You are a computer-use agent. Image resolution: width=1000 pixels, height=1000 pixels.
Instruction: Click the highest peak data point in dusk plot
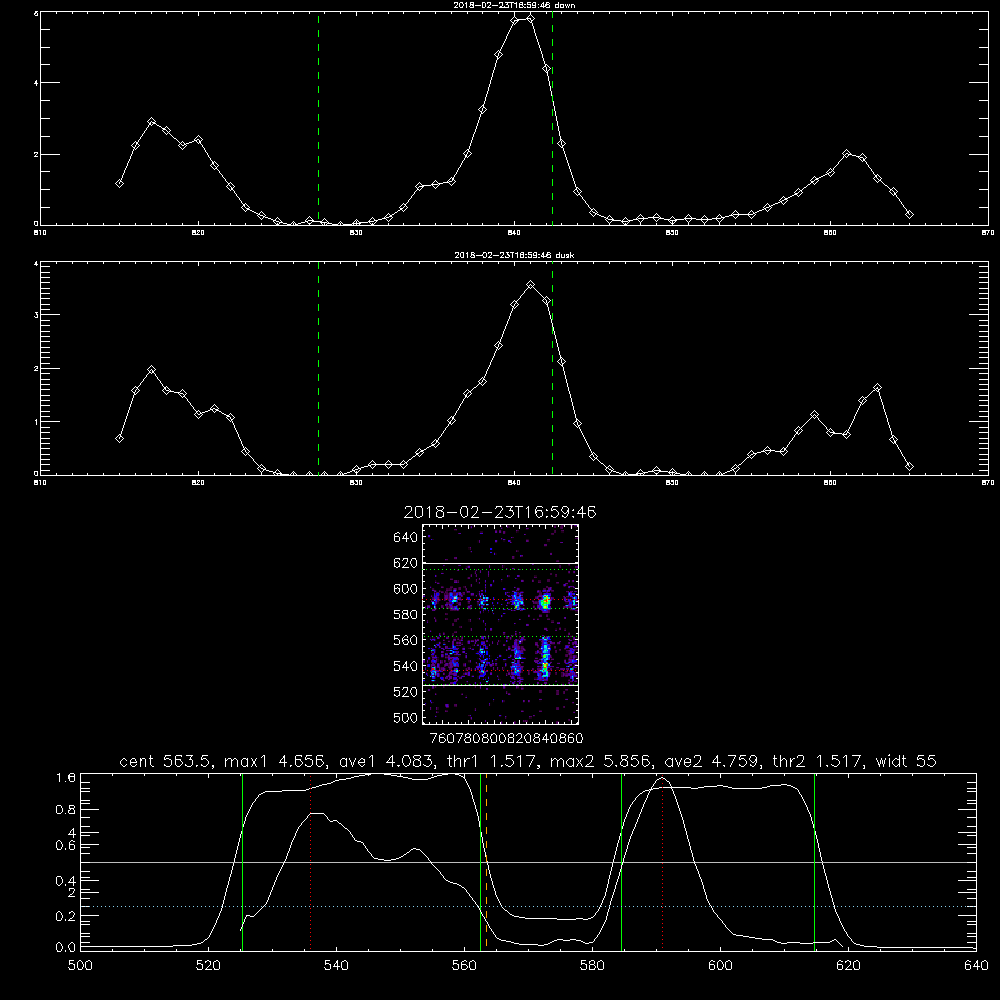[531, 284]
